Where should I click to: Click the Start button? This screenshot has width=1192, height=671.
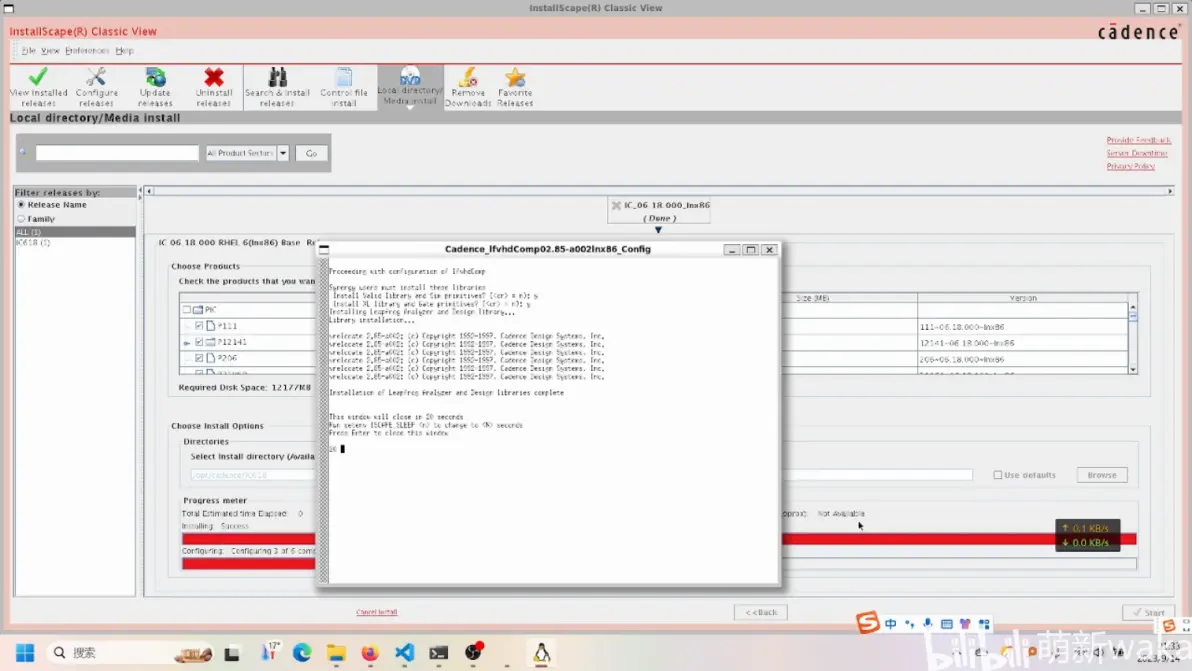[1149, 612]
